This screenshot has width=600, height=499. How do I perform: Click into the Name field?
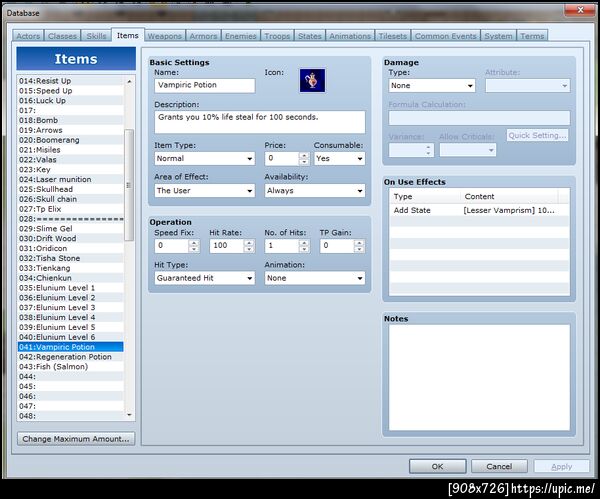coord(205,85)
